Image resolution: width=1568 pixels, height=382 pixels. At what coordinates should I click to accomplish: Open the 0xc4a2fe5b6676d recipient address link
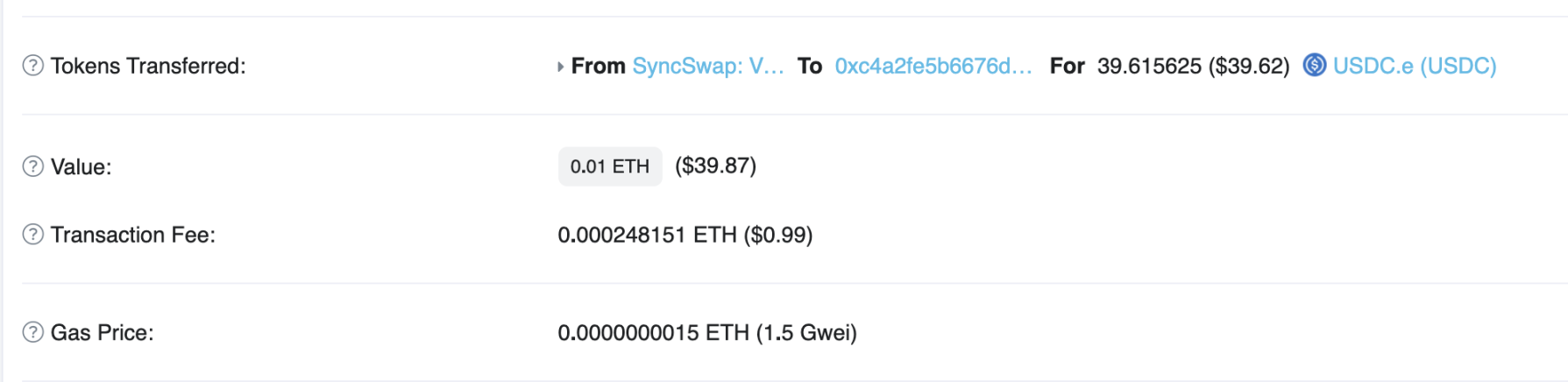(933, 66)
